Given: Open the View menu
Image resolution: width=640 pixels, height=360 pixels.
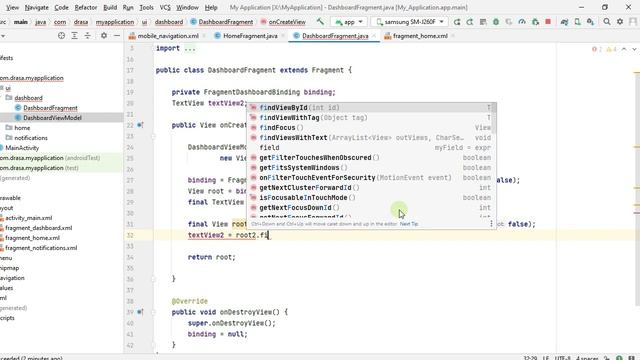Looking at the screenshot, I should point(12,7).
